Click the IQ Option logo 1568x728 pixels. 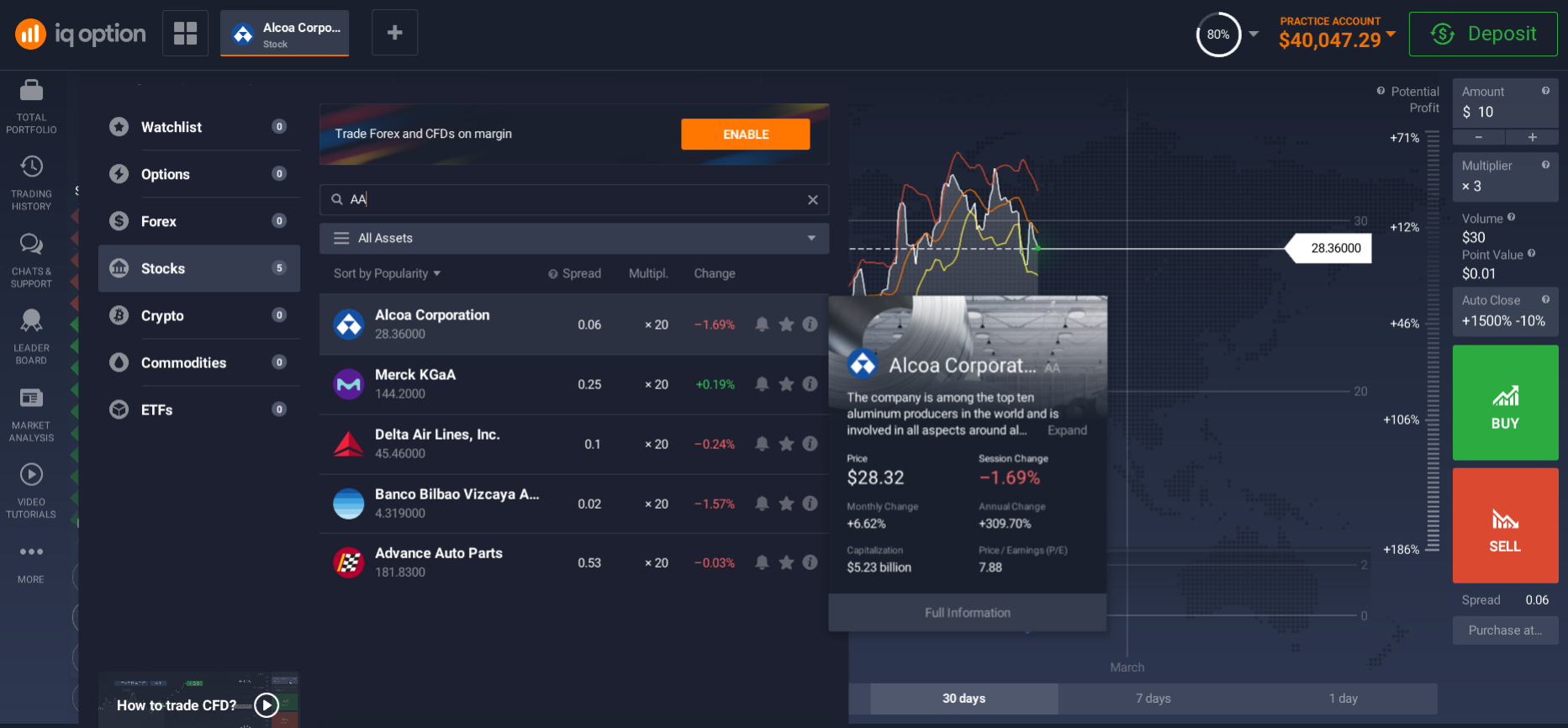pos(81,34)
